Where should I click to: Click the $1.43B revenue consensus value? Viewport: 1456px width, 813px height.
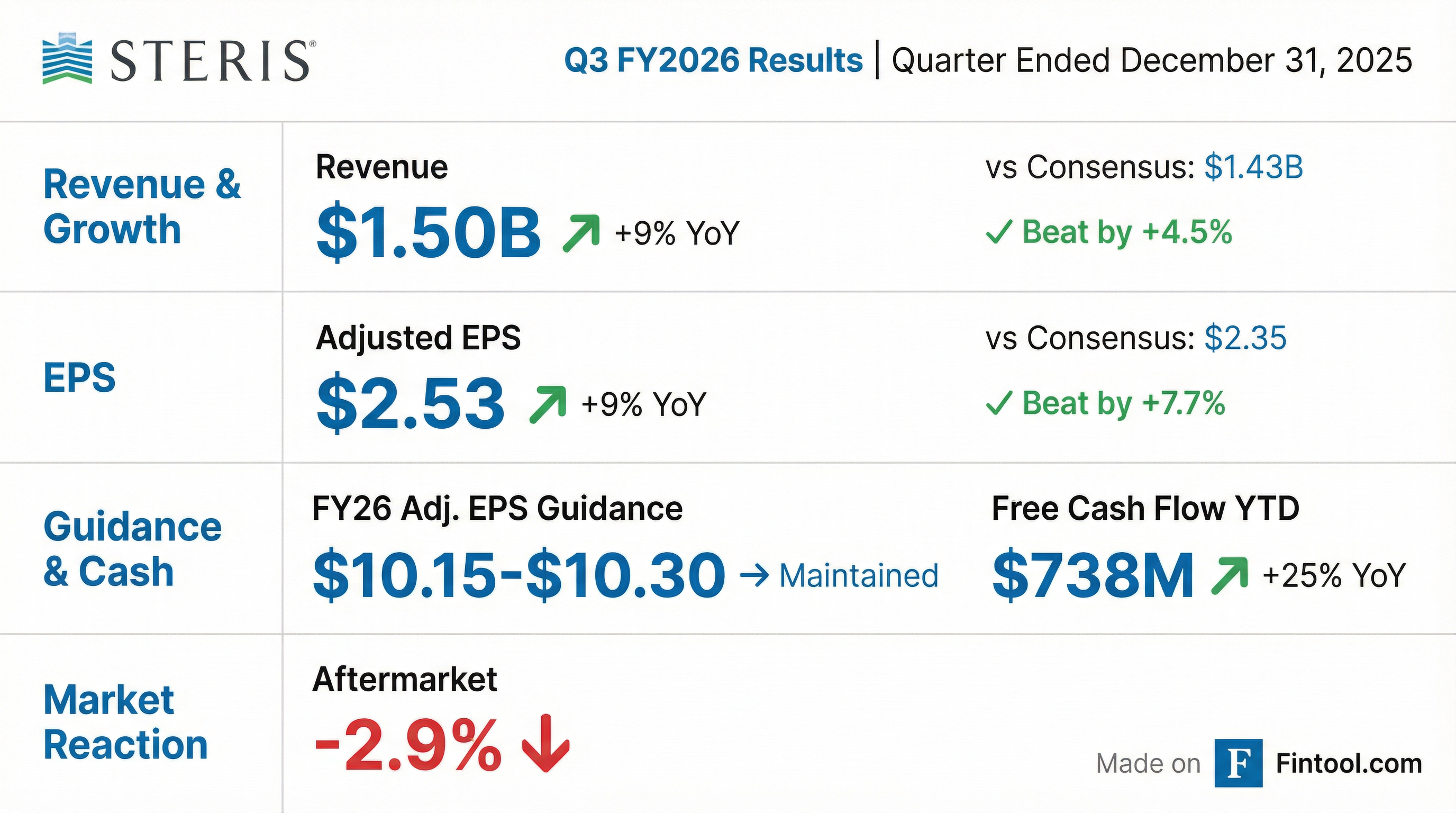pyautogui.click(x=1254, y=167)
